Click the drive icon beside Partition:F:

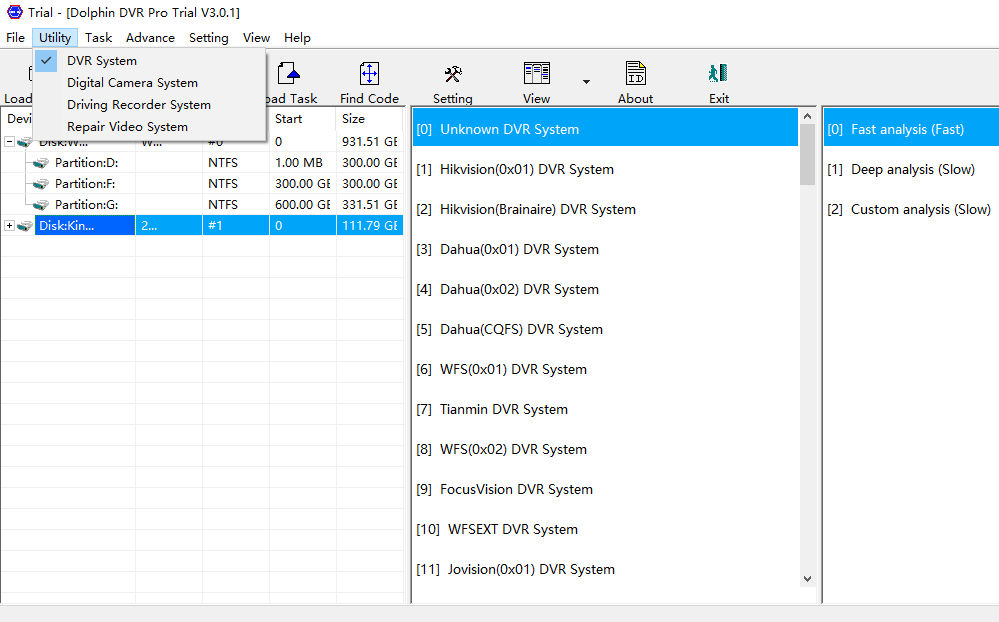(x=41, y=184)
